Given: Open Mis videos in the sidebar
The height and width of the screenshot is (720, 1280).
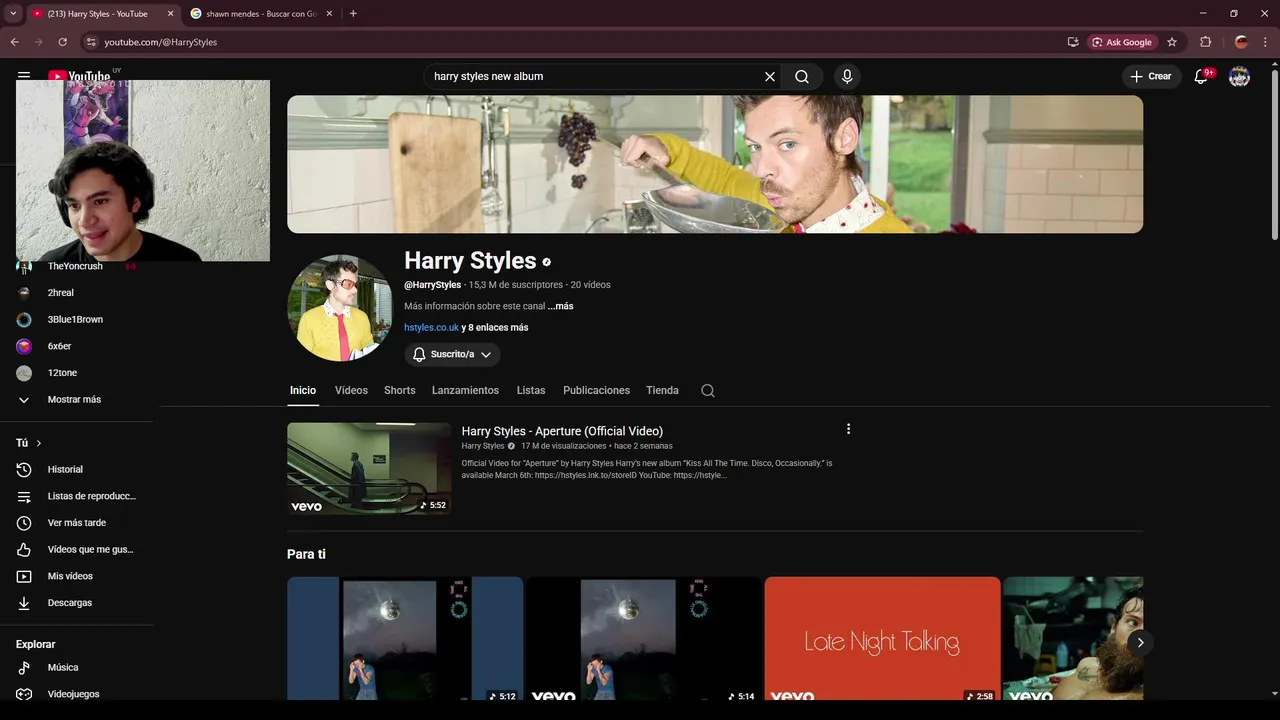Looking at the screenshot, I should 70,576.
